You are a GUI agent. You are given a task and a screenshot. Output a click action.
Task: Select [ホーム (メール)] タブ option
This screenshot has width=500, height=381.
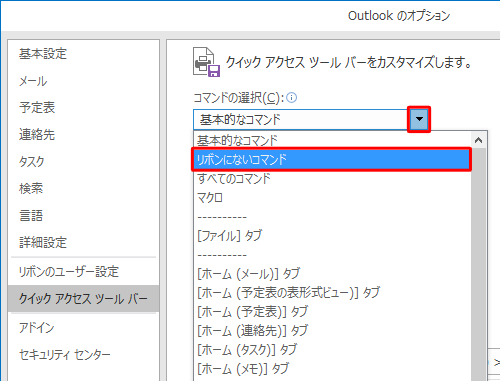click(x=332, y=274)
